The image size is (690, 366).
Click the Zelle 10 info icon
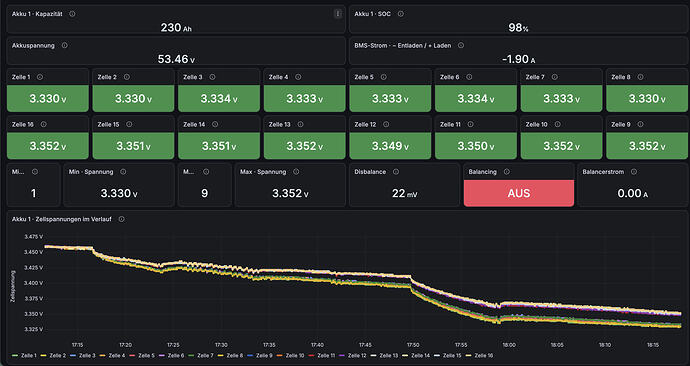(557, 124)
